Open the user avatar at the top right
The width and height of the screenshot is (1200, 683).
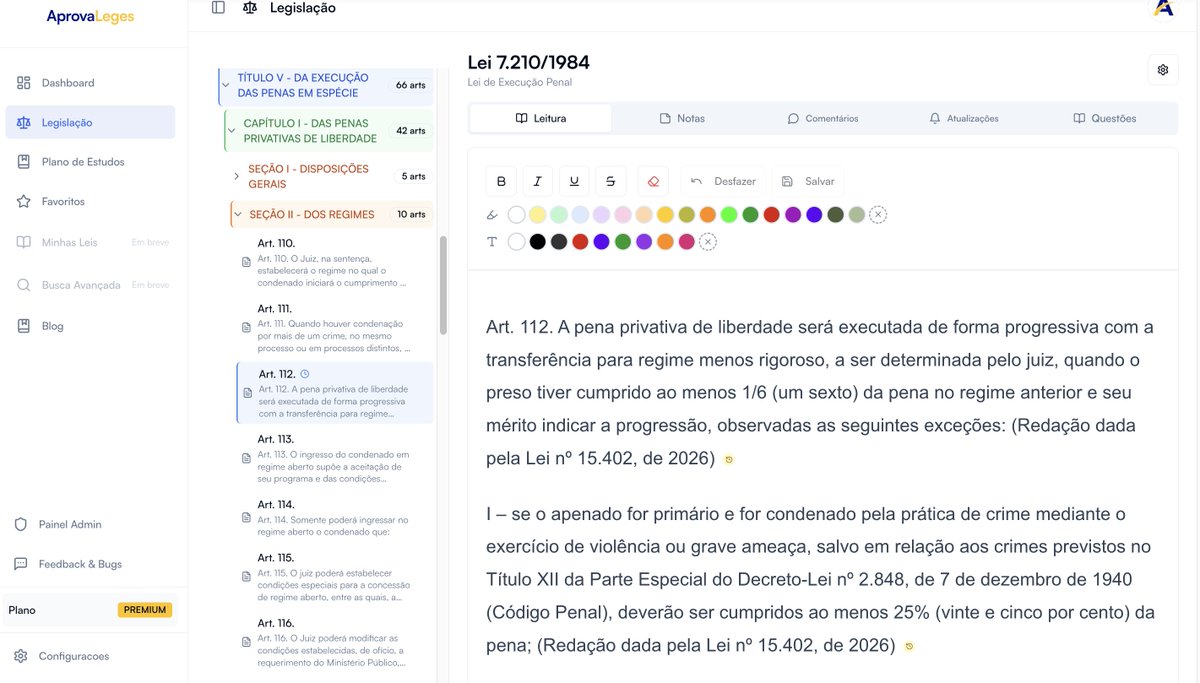point(1163,8)
